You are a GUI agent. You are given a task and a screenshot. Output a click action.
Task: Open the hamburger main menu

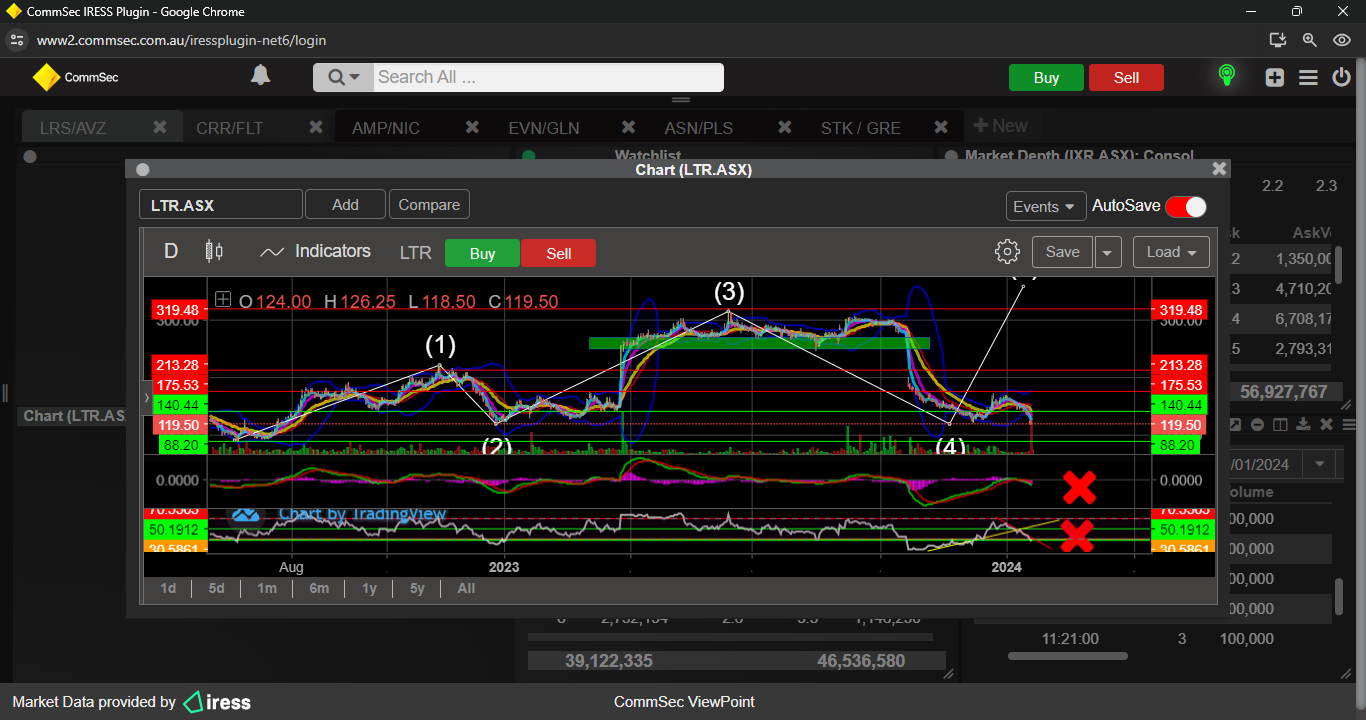coord(1308,78)
